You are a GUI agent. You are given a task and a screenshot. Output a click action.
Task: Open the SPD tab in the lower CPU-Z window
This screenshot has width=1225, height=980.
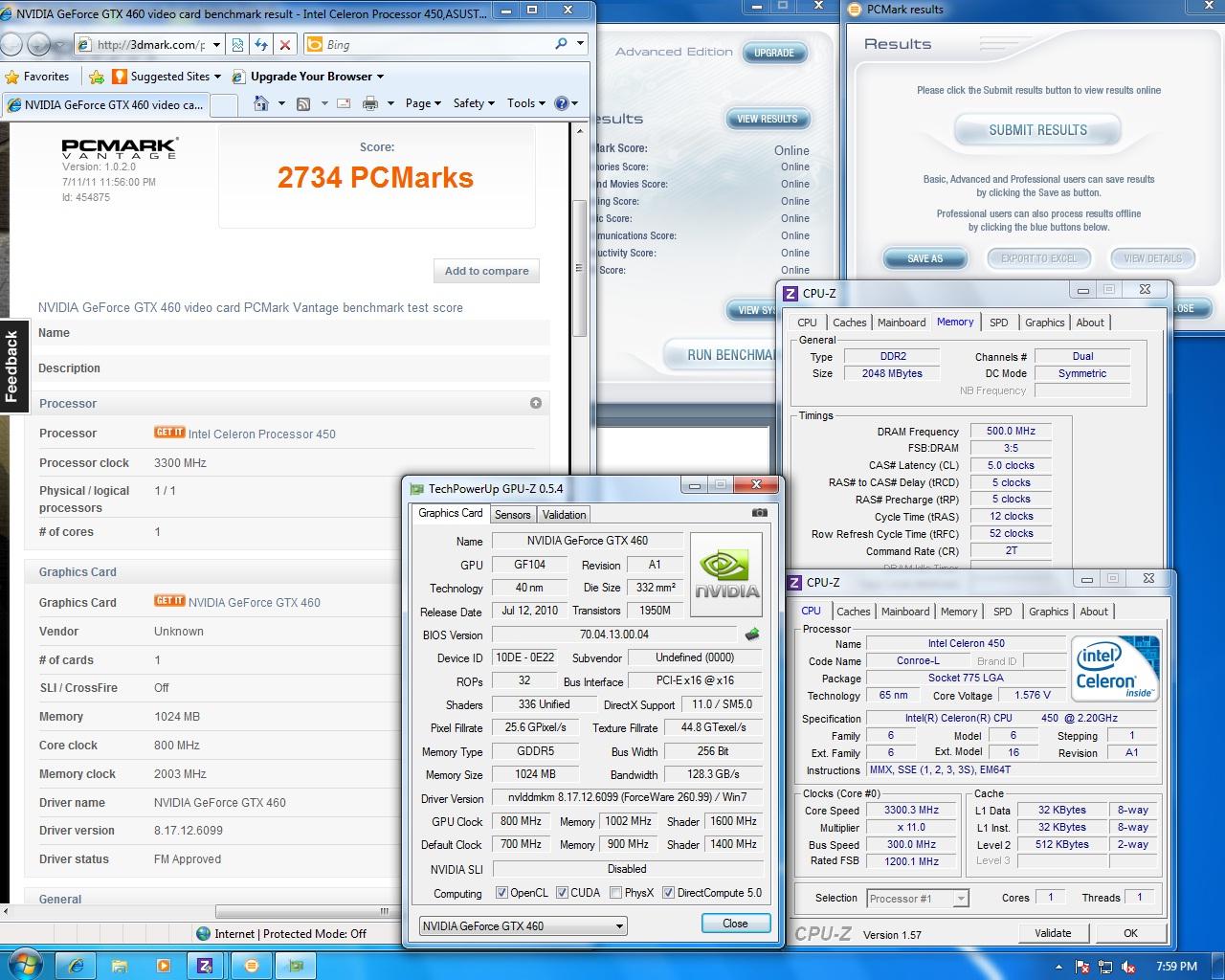1002,612
